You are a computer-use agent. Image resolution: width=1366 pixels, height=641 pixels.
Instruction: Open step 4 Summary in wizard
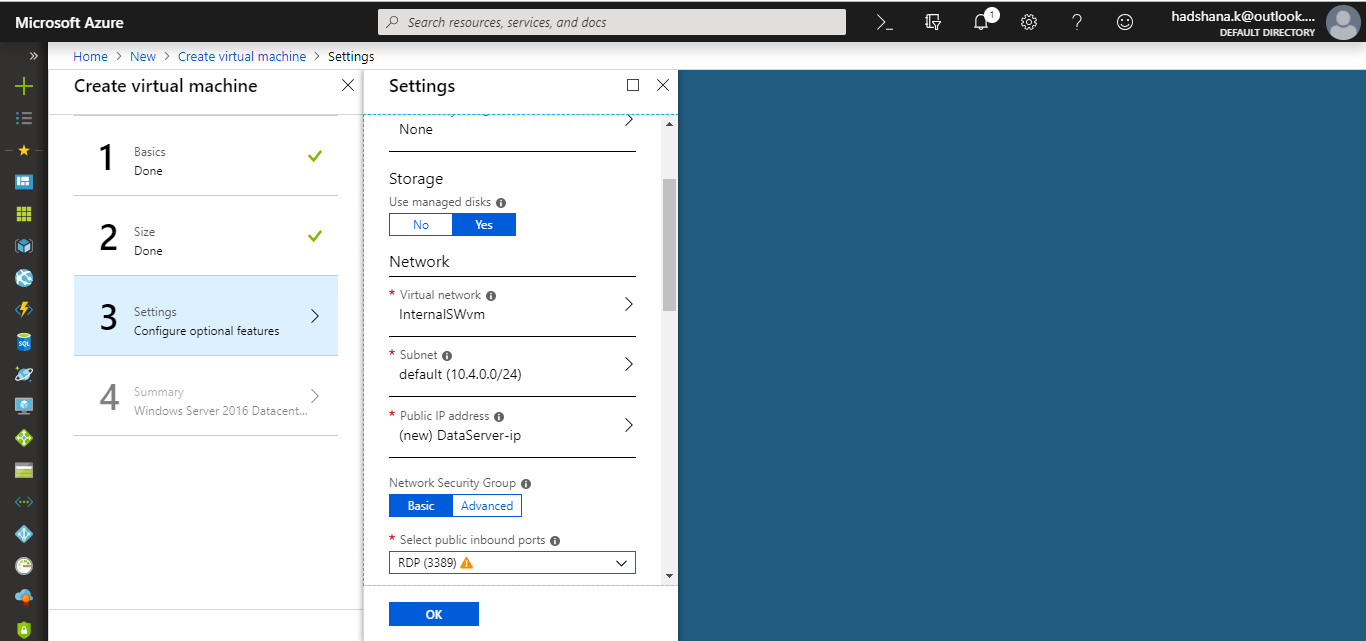click(x=206, y=396)
